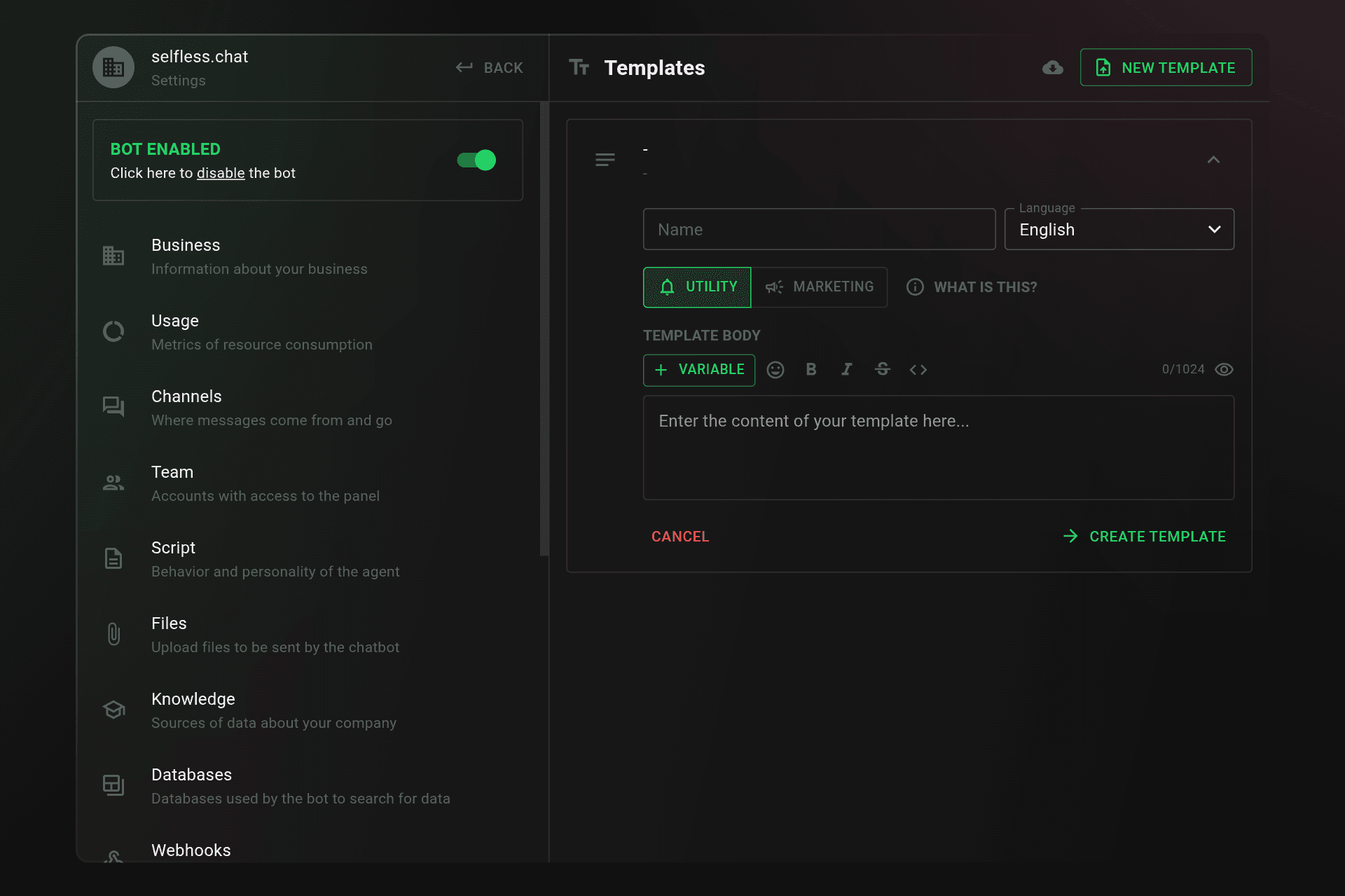1345x896 pixels.
Task: Insert code formatting in template body
Action: [x=918, y=370]
